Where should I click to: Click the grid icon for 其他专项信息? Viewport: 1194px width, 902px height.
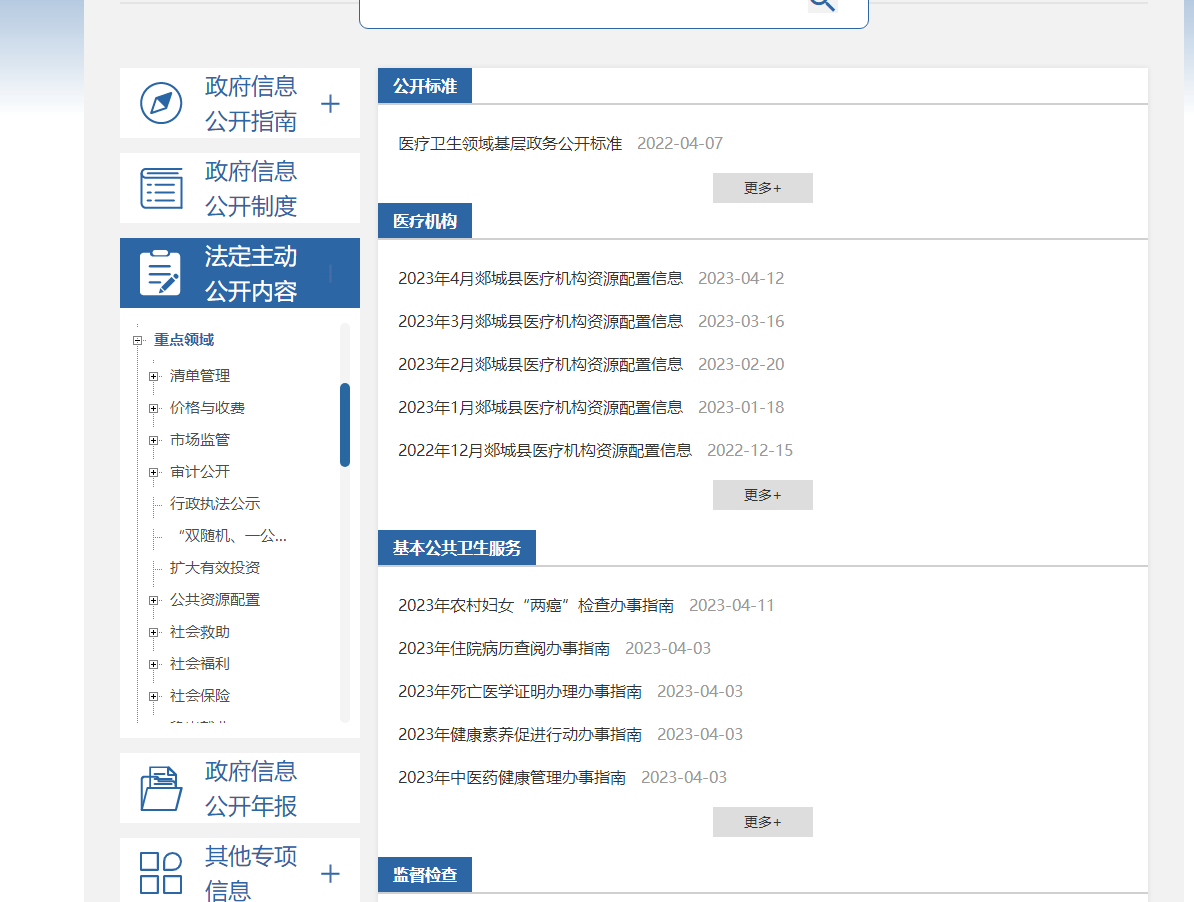click(x=161, y=873)
